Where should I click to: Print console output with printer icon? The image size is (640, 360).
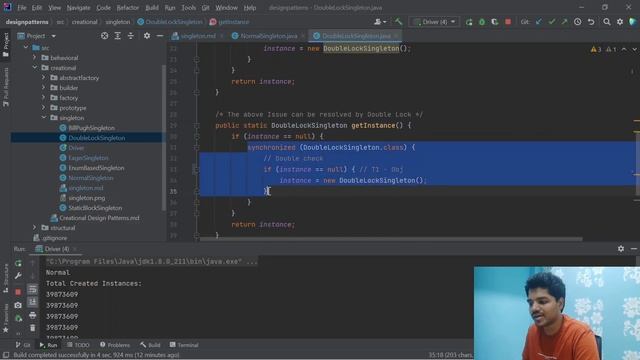pyautogui.click(x=33, y=315)
